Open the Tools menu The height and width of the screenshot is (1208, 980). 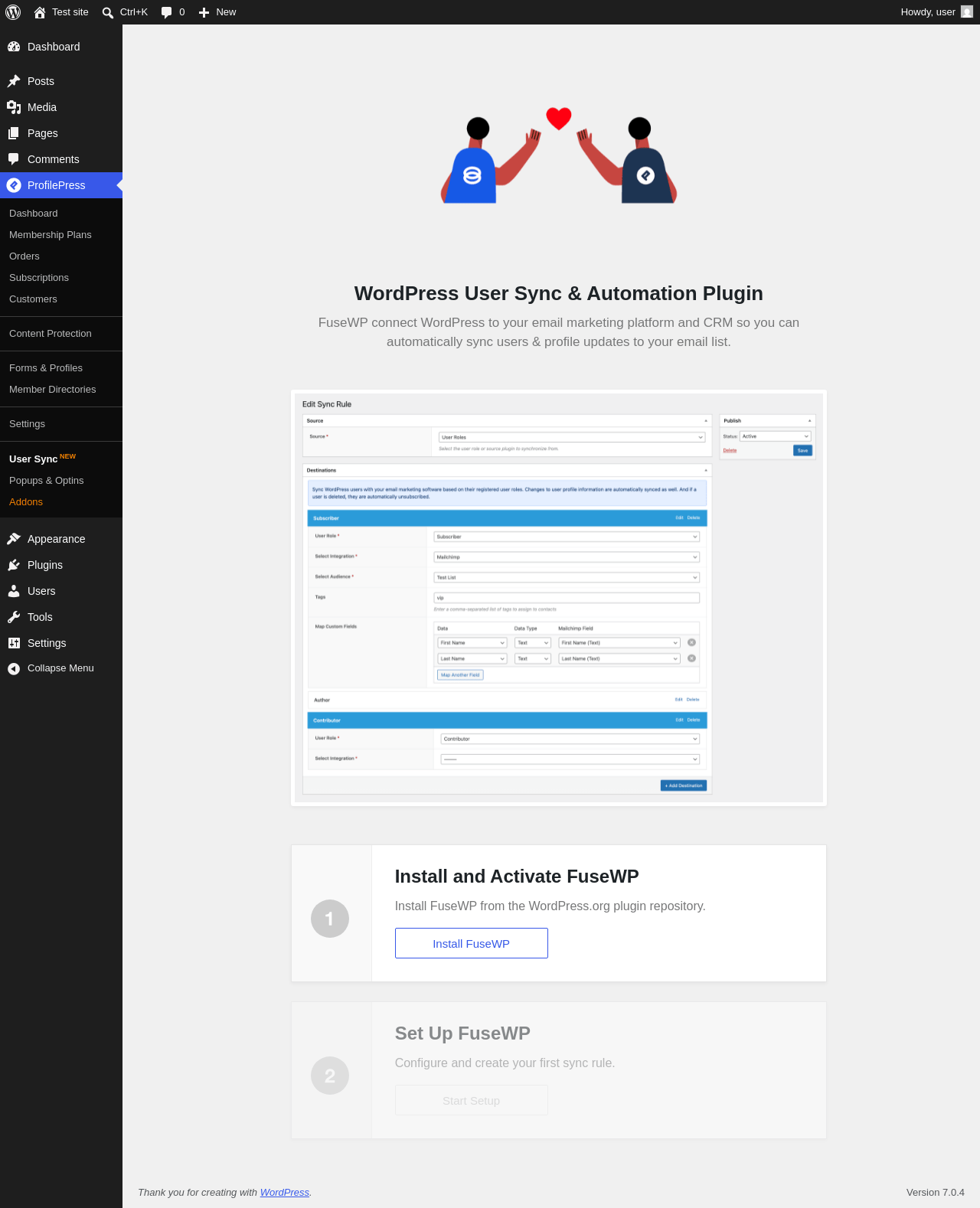point(61,617)
